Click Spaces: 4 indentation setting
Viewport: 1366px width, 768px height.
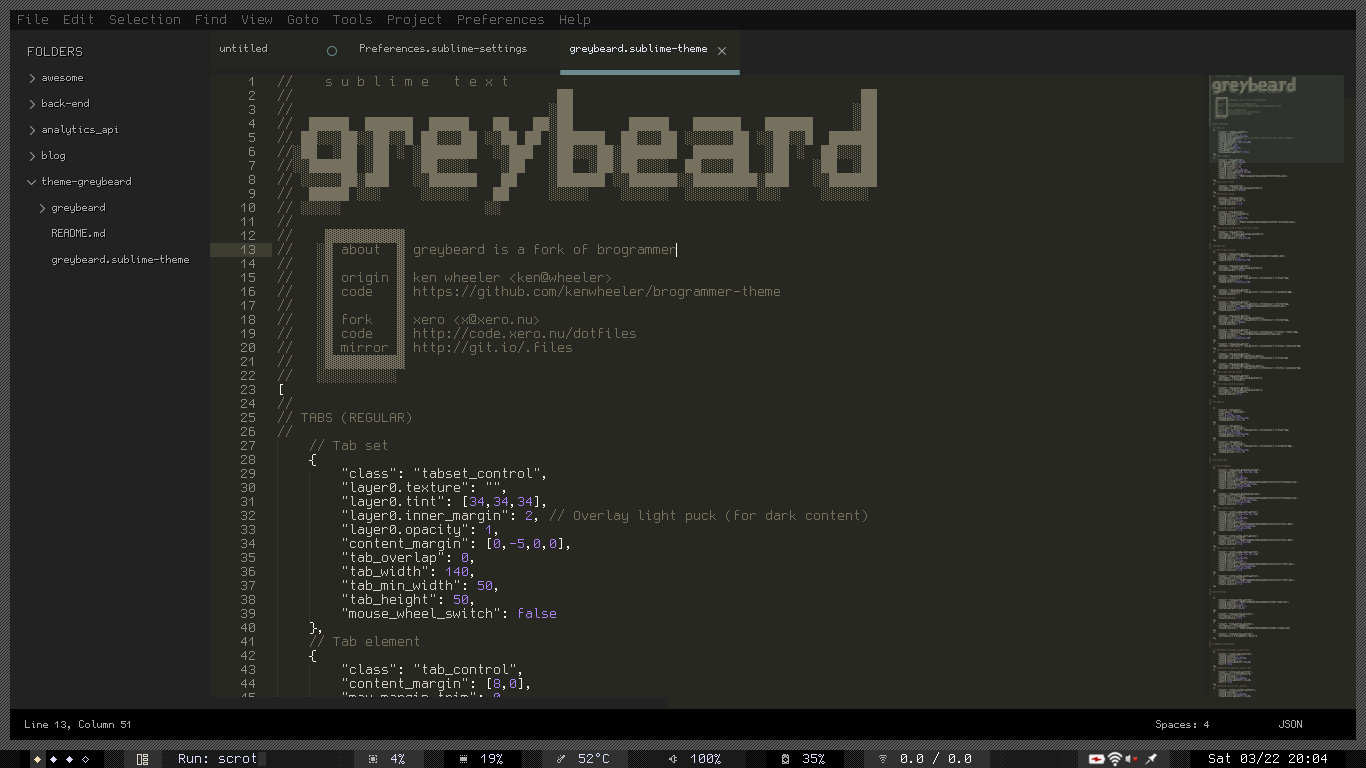(1182, 724)
